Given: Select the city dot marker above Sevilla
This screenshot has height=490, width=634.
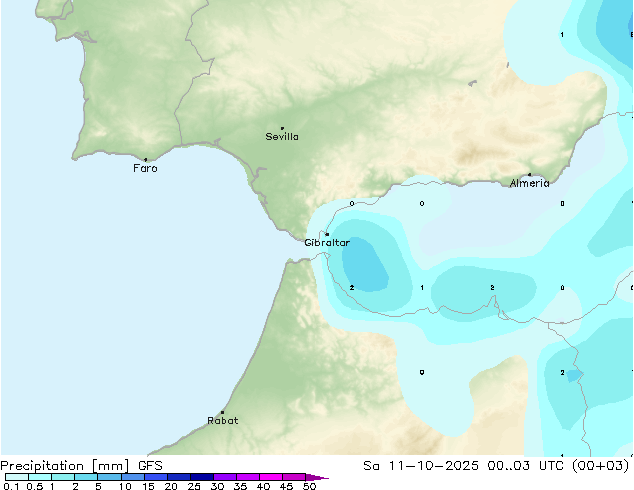Looking at the screenshot, I should pyautogui.click(x=282, y=128).
